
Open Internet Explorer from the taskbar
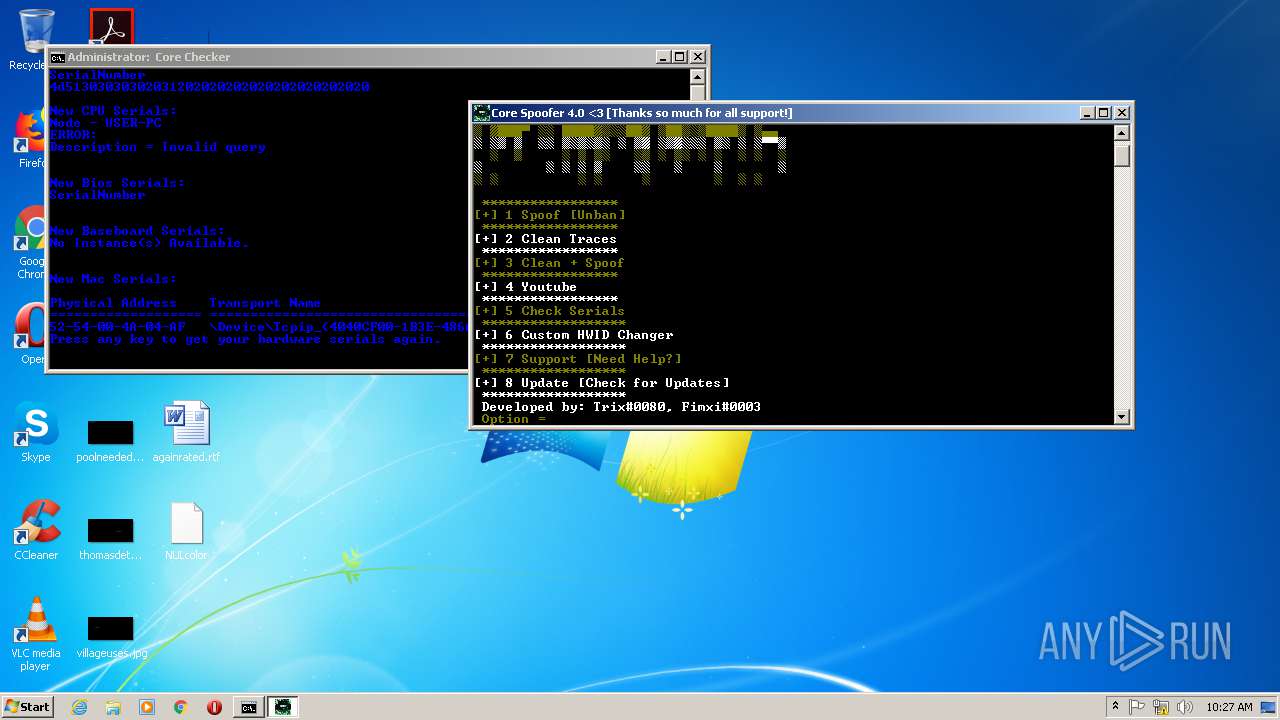(x=79, y=707)
